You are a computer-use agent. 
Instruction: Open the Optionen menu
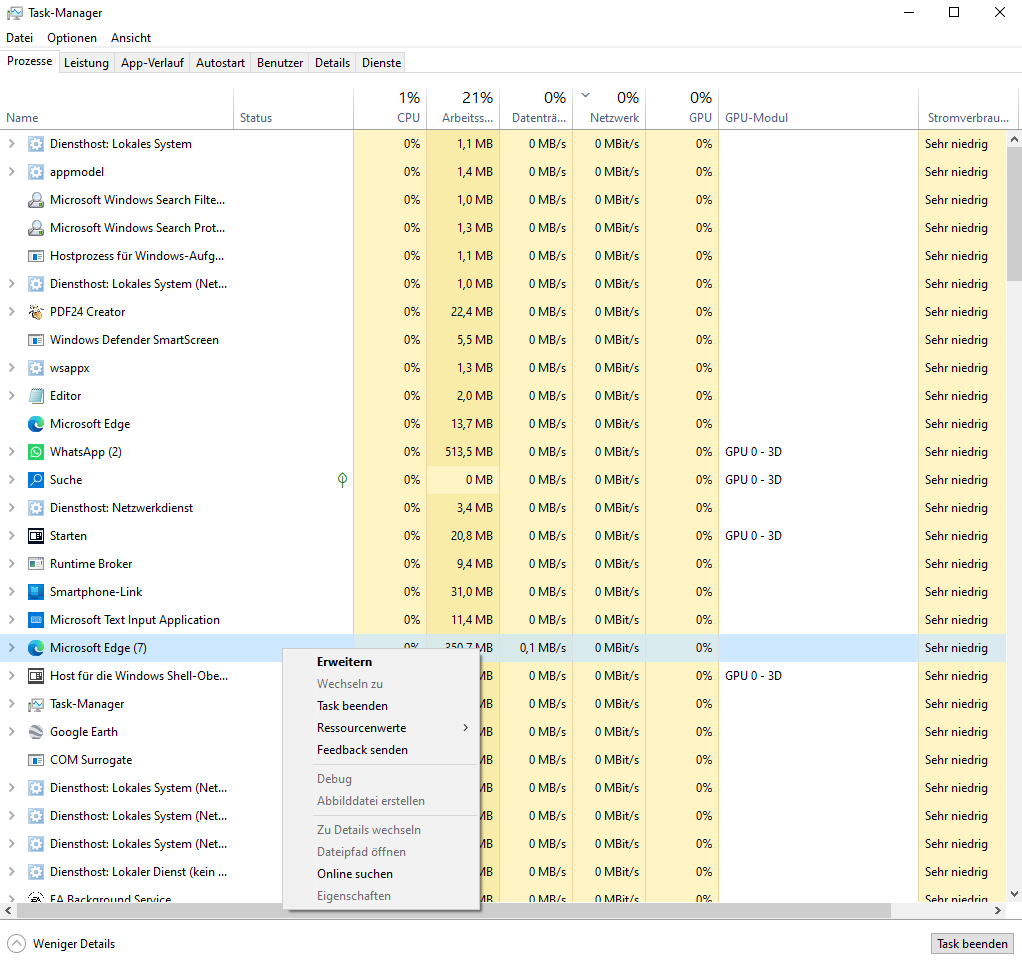click(72, 38)
